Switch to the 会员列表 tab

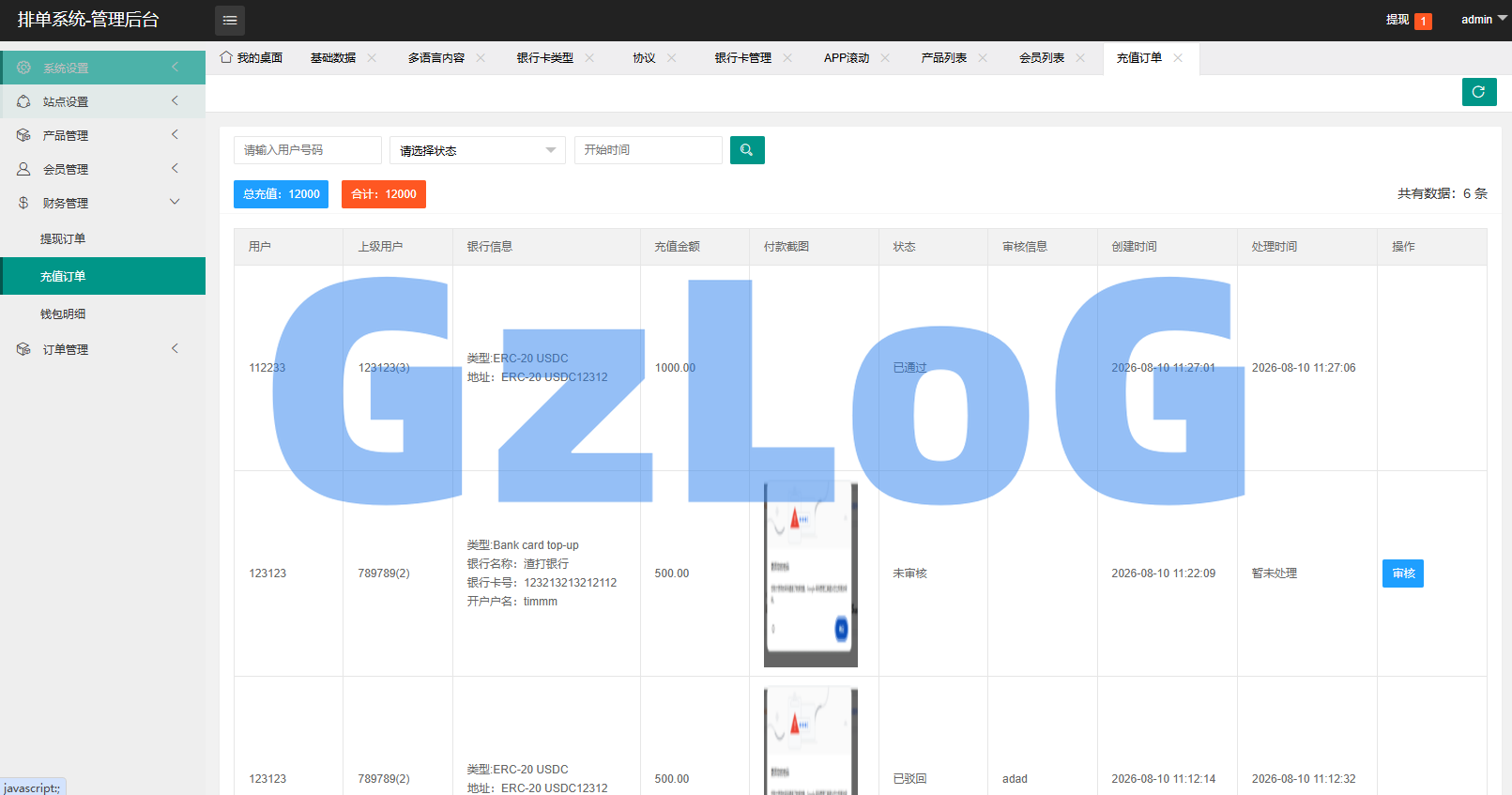tap(1042, 58)
